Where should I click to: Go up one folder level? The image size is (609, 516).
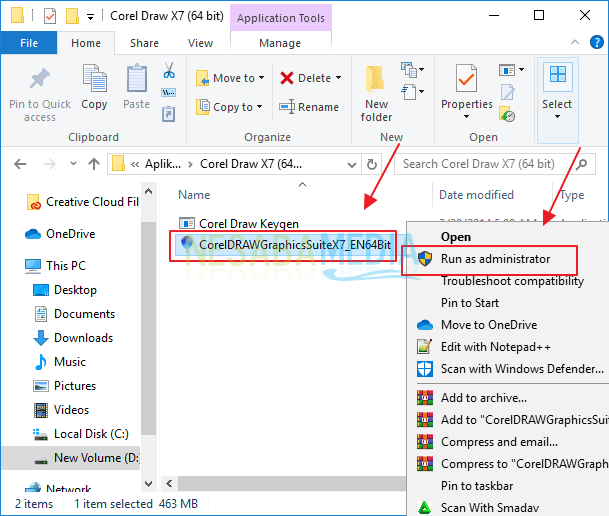94,164
